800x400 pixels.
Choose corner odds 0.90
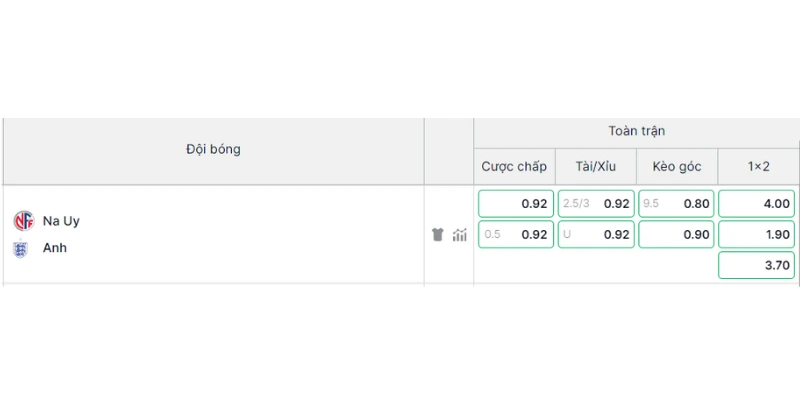point(676,234)
